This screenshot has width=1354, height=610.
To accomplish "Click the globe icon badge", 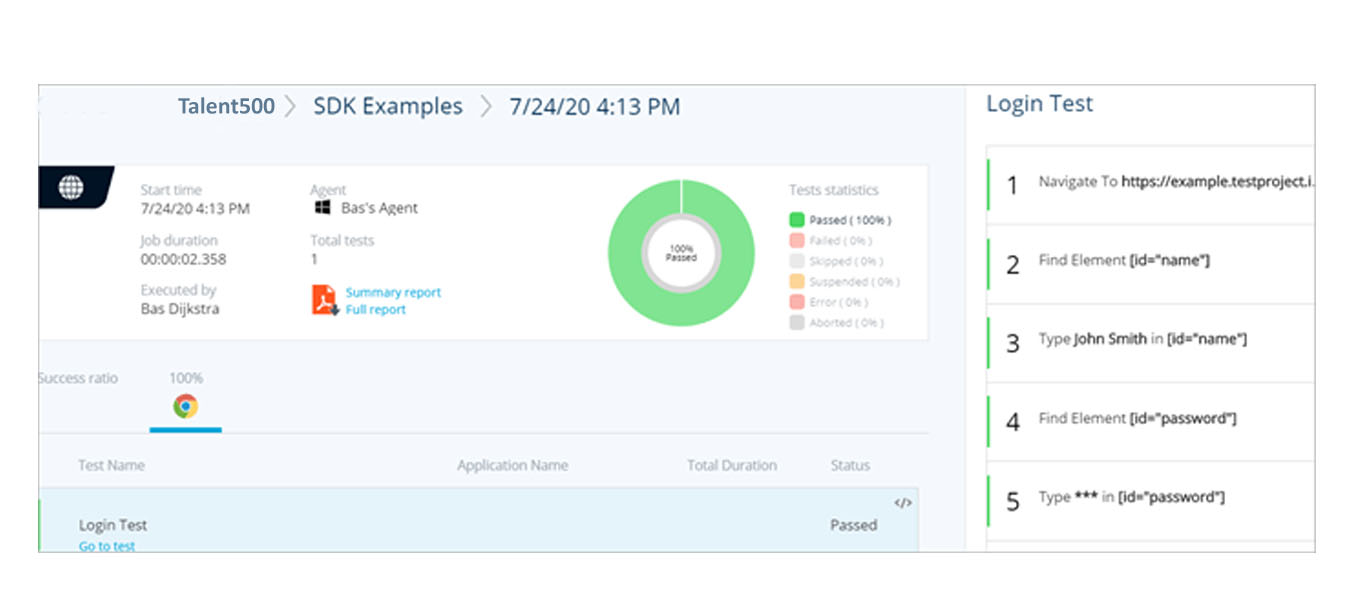I will pos(71,187).
